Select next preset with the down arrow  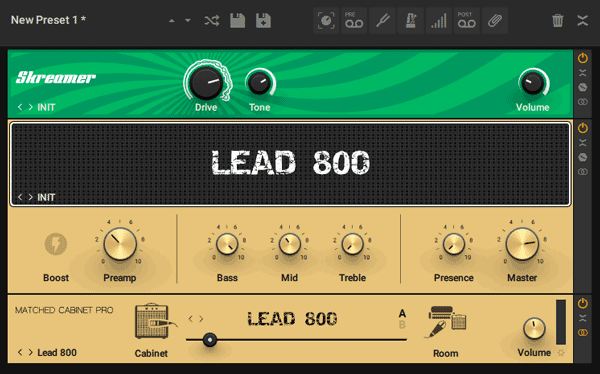pyautogui.click(x=188, y=21)
